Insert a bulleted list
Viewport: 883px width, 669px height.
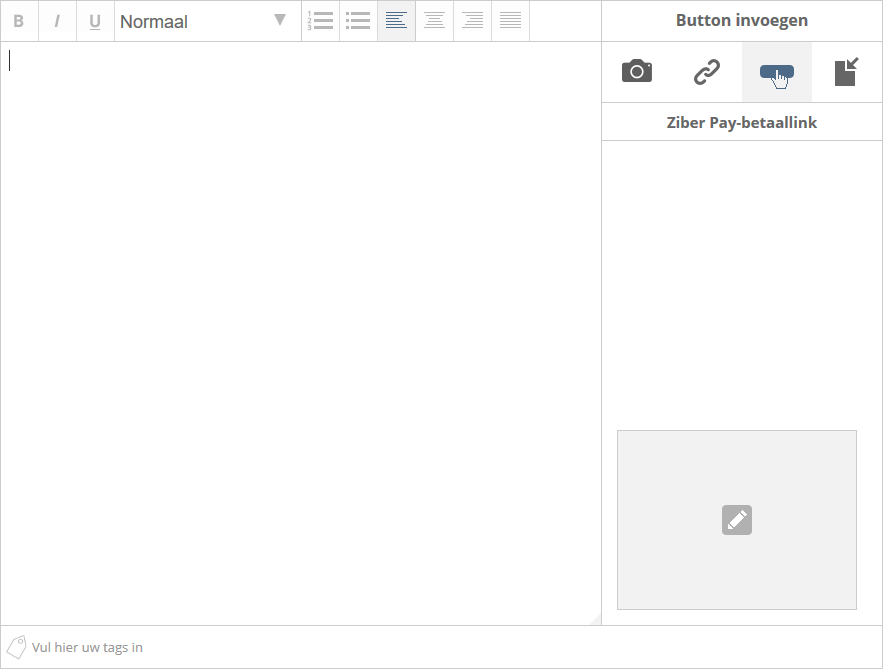358,21
